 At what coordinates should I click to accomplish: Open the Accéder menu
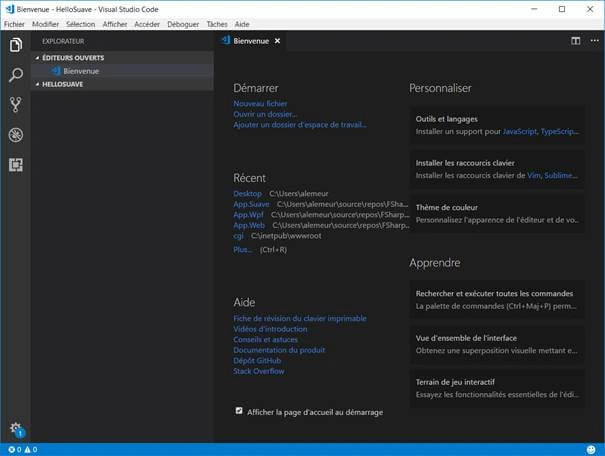(147, 24)
